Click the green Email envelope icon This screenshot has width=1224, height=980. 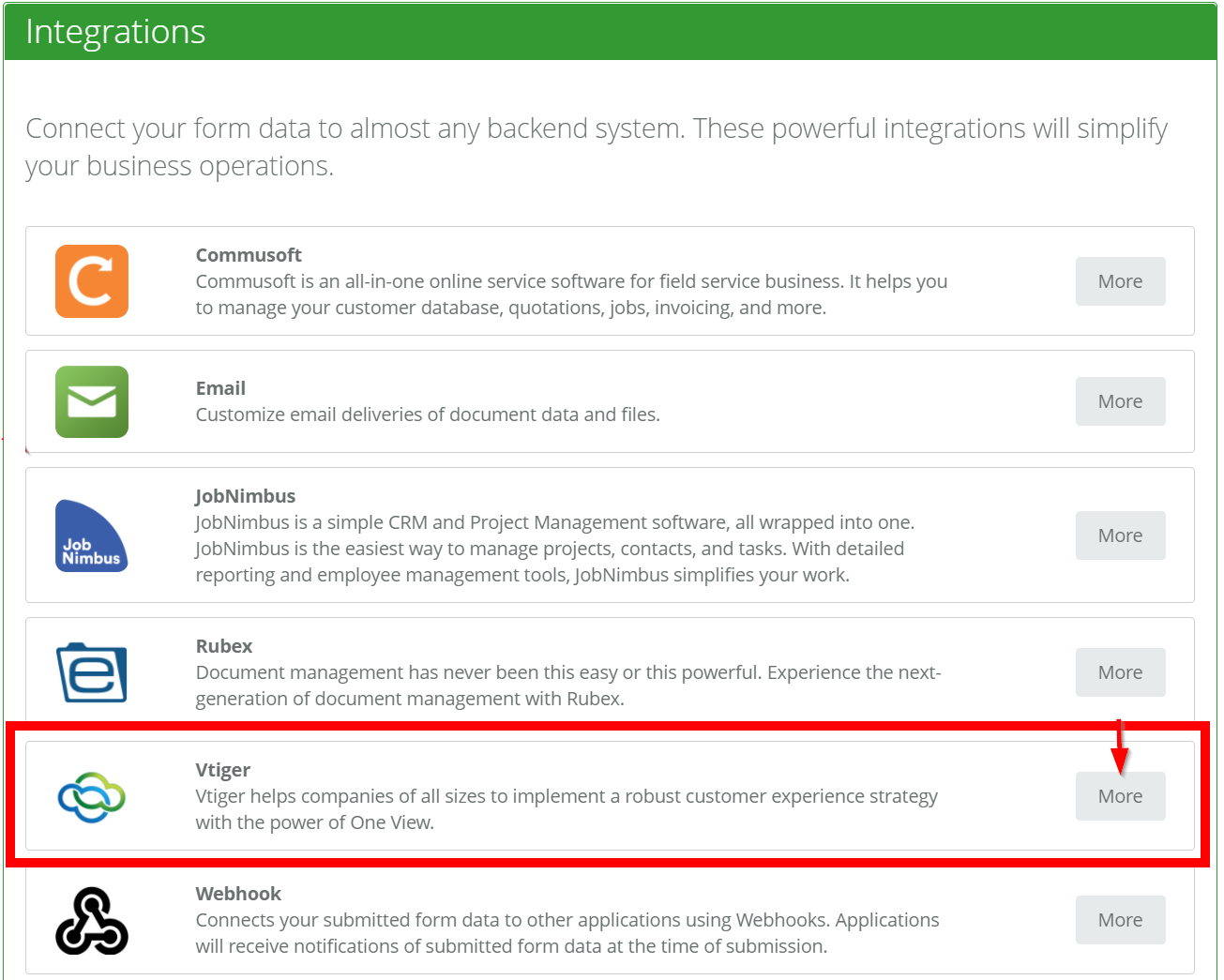tap(92, 401)
